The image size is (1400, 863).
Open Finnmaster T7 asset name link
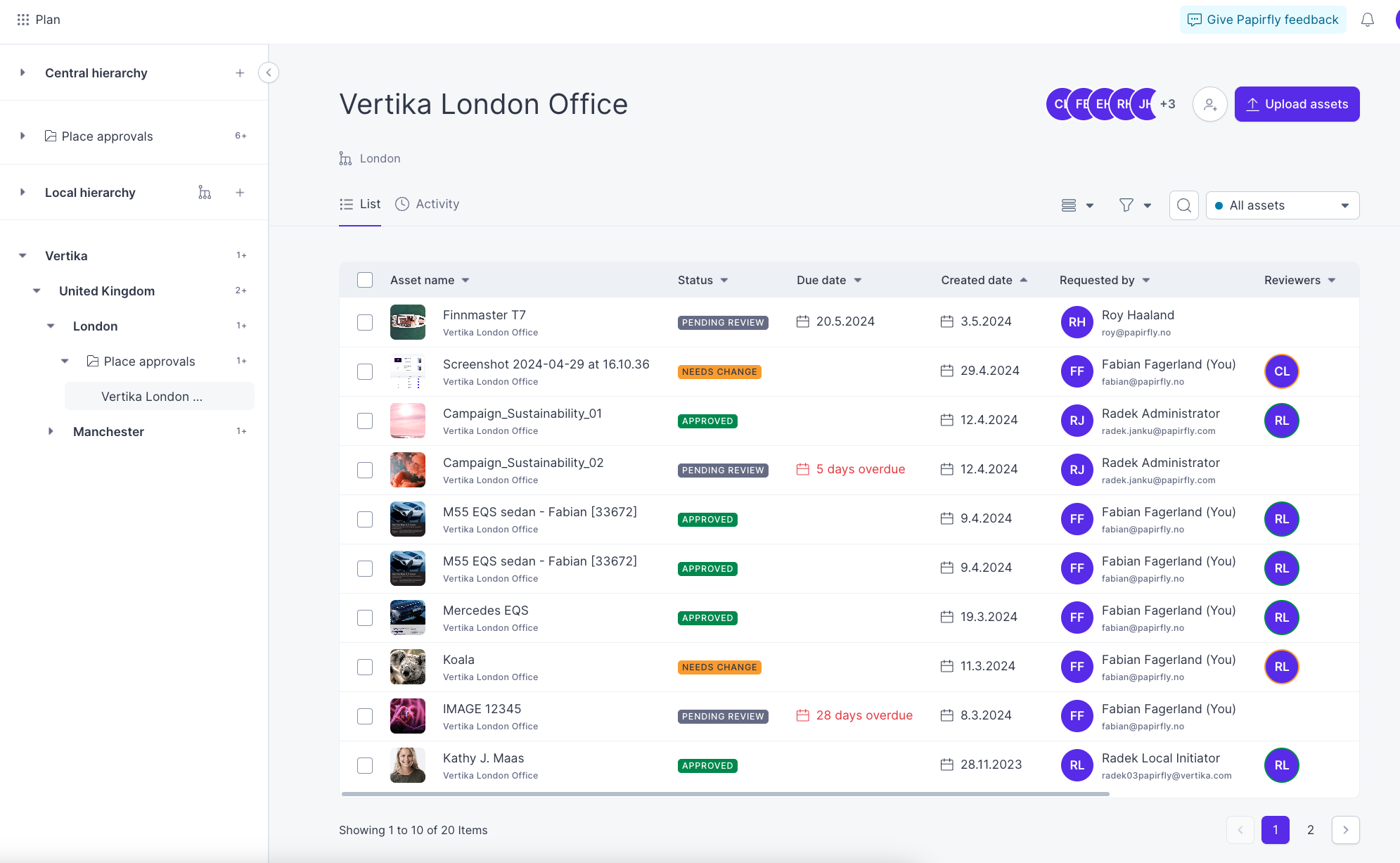click(484, 315)
